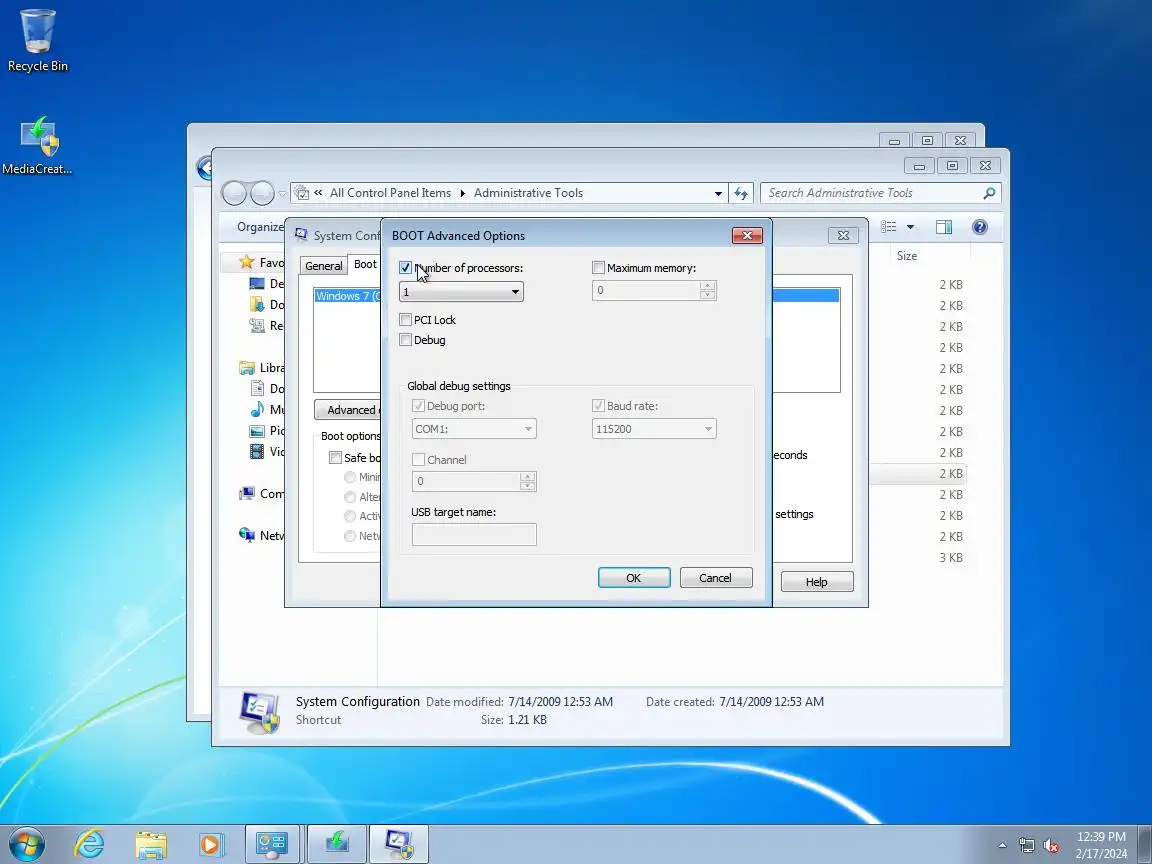The width and height of the screenshot is (1152, 864).
Task: Switch to MediaCreation tool taskbar item
Action: point(336,844)
